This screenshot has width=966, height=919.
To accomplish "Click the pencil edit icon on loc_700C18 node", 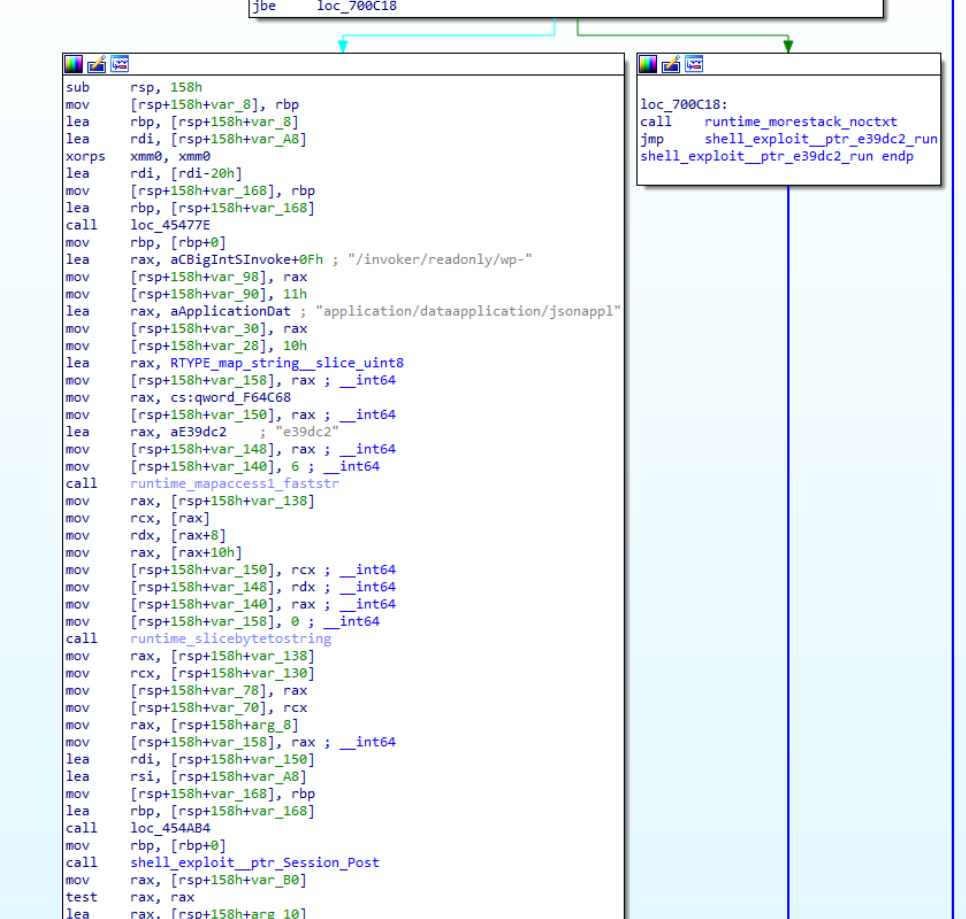I will pyautogui.click(x=670, y=62).
